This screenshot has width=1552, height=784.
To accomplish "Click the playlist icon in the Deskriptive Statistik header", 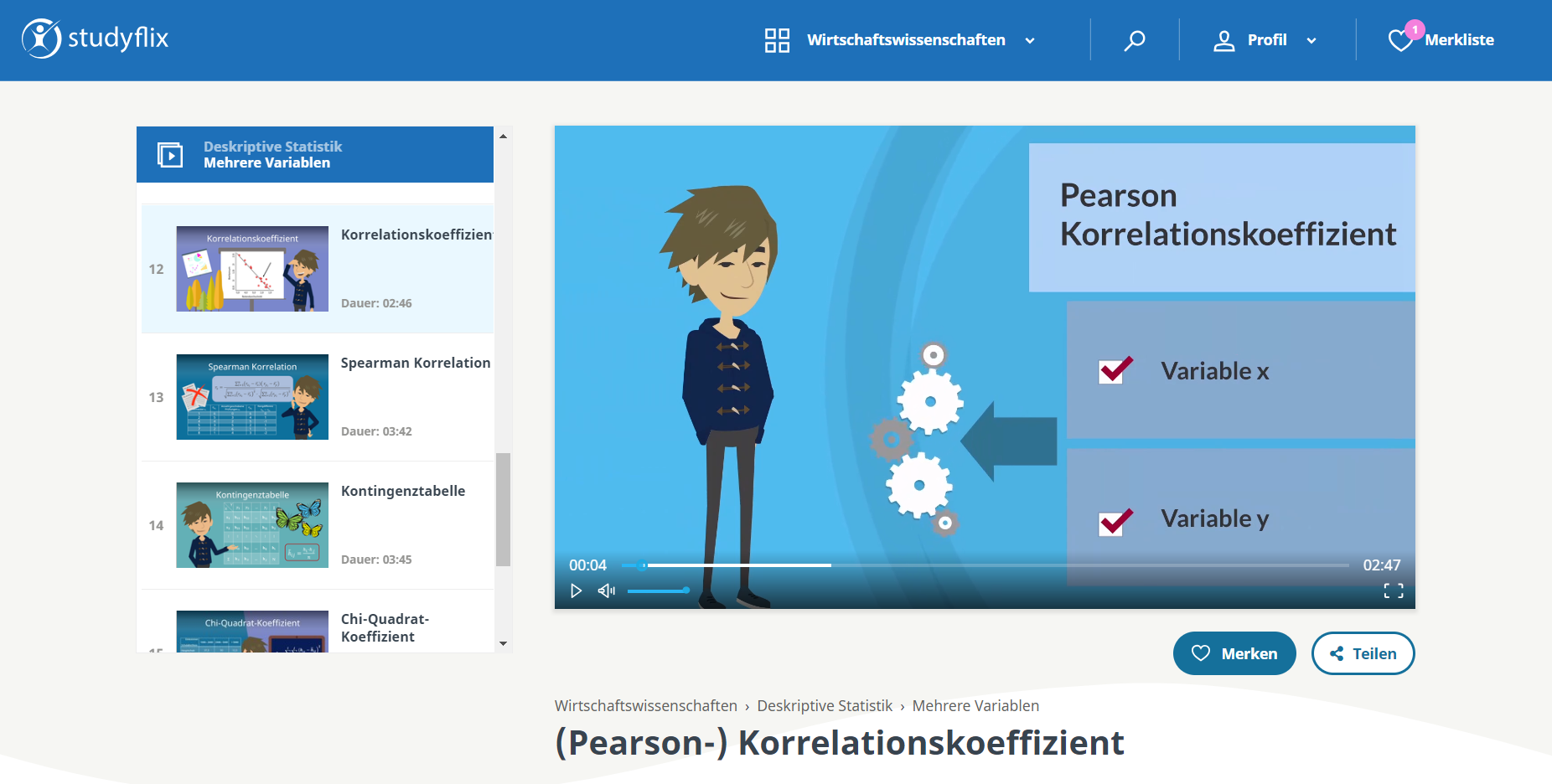I will tap(170, 154).
